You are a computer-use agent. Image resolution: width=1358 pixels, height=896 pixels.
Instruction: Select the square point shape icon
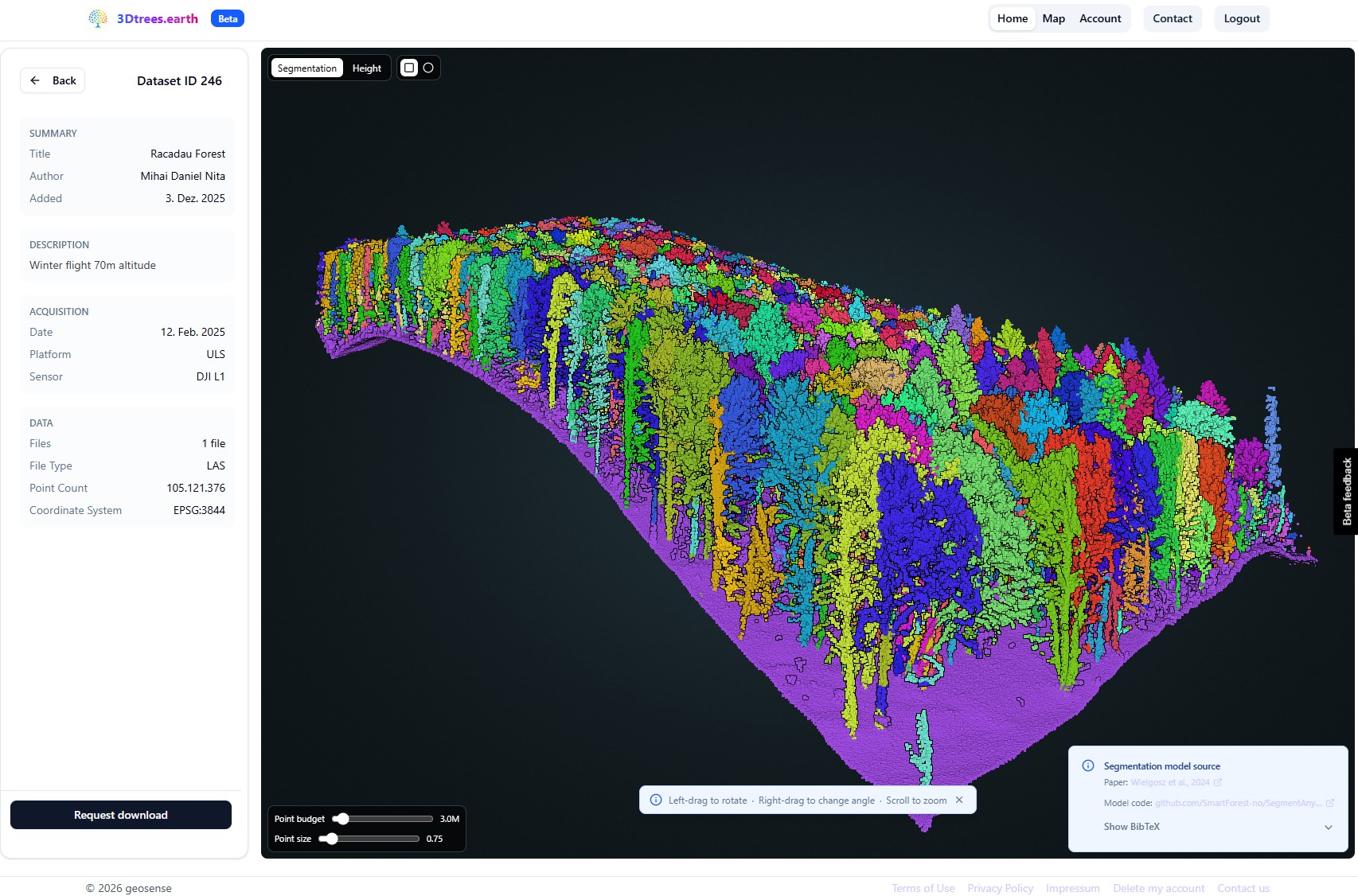409,68
